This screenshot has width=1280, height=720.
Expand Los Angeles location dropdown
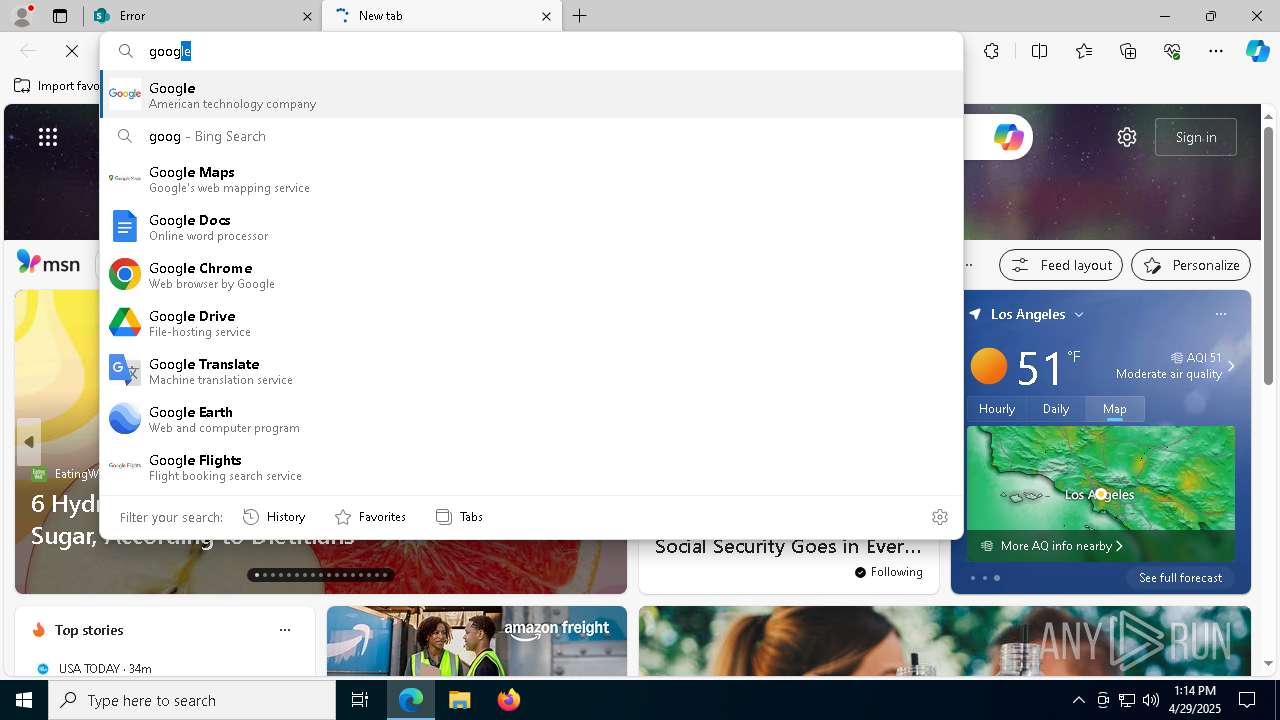[1079, 314]
